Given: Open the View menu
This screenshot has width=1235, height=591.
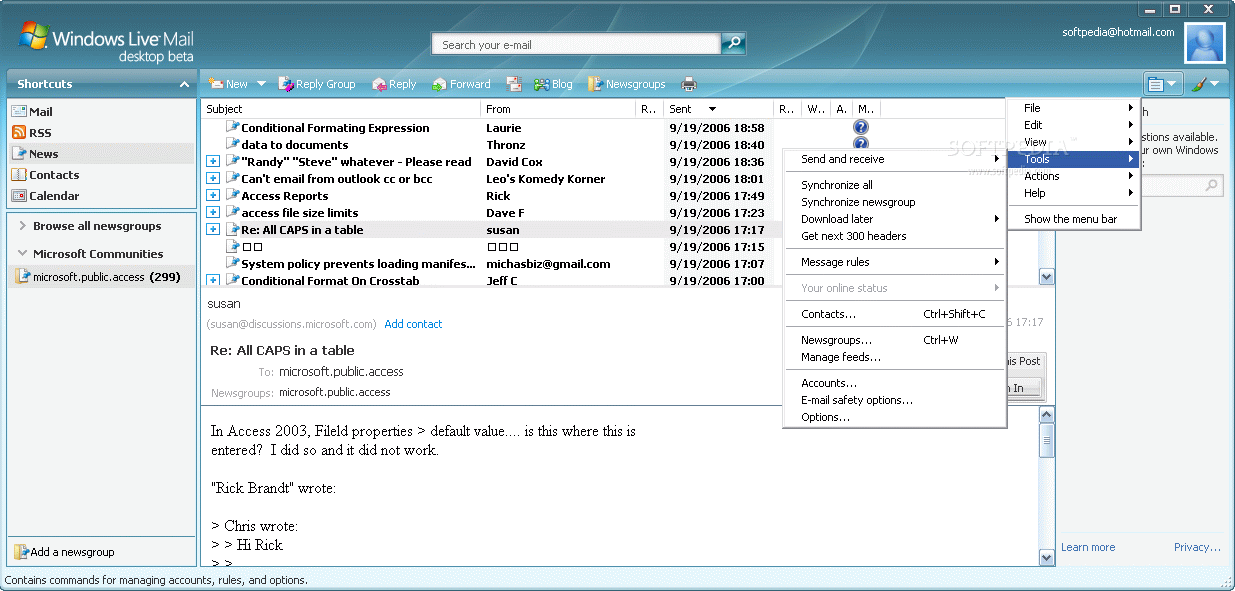Looking at the screenshot, I should click(1074, 142).
